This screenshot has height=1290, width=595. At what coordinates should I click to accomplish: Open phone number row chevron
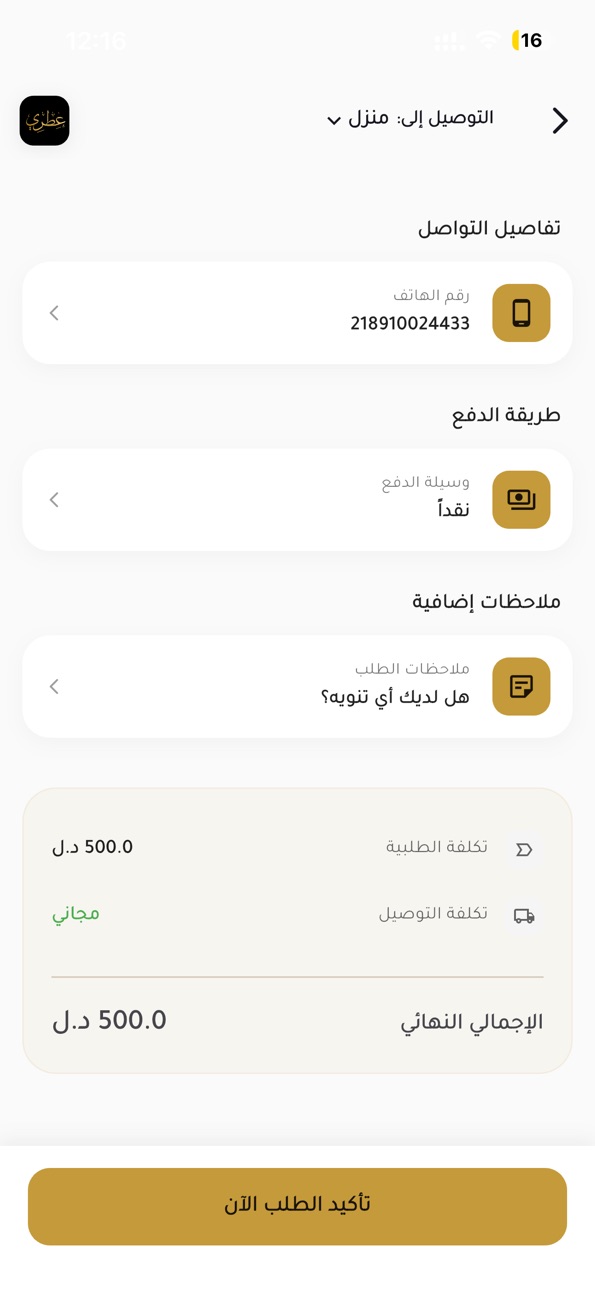[x=54, y=313]
